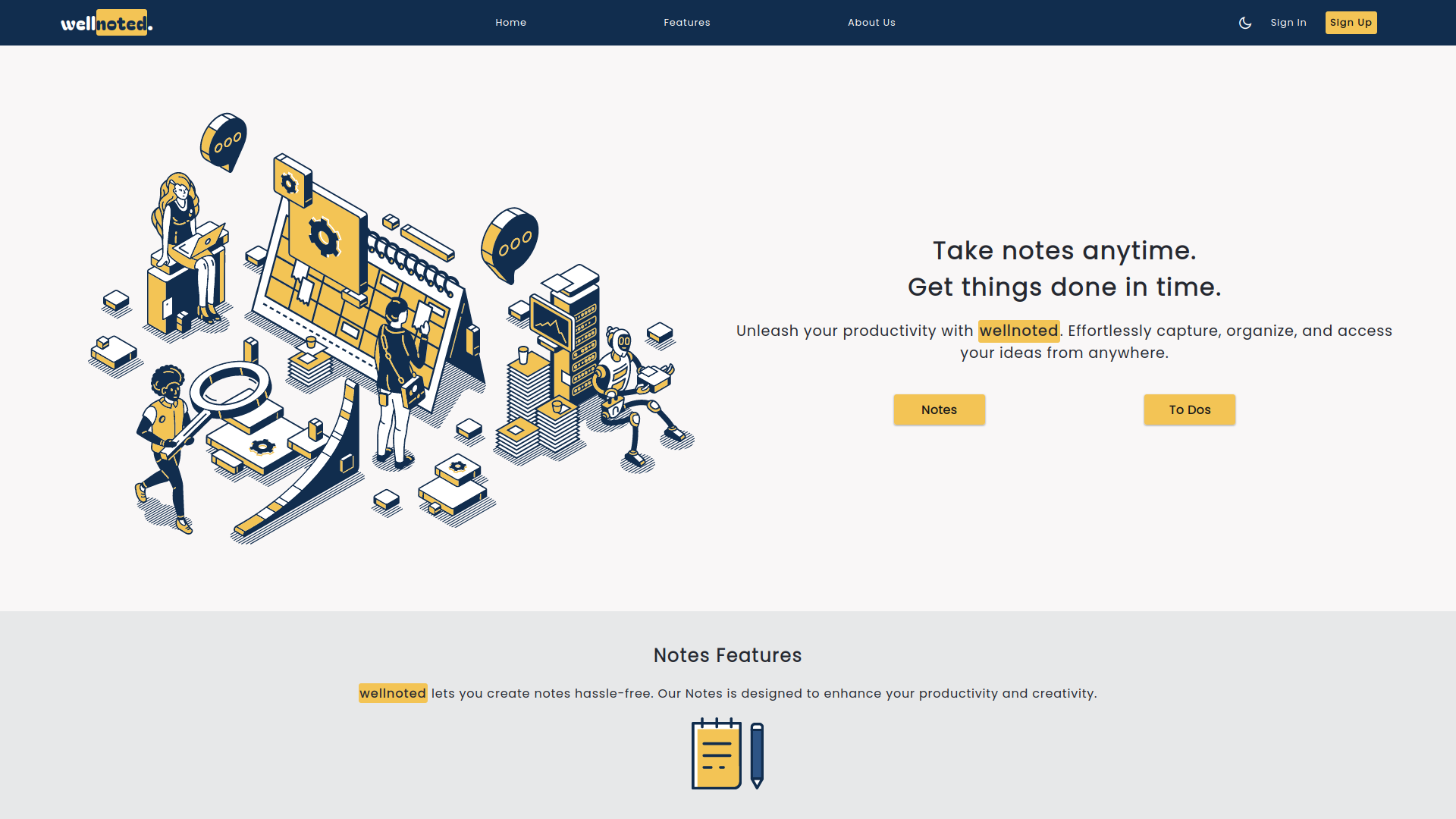The image size is (1456, 819).
Task: Navigate to the Features menu item
Action: coord(687,22)
